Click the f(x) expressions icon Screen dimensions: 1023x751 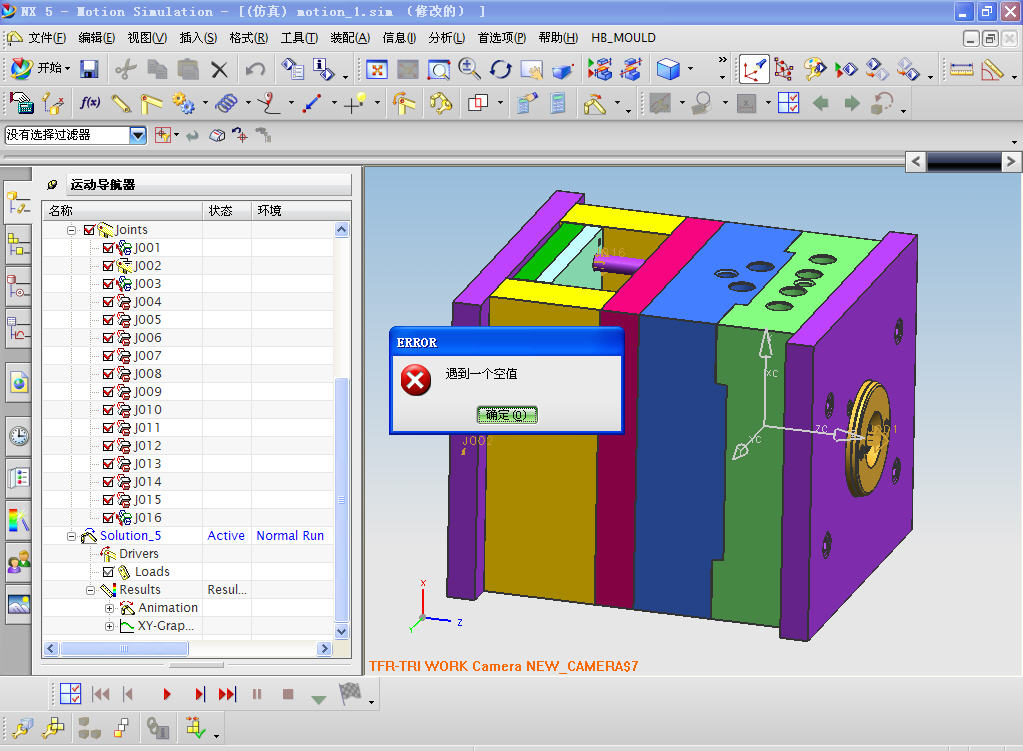tap(89, 102)
